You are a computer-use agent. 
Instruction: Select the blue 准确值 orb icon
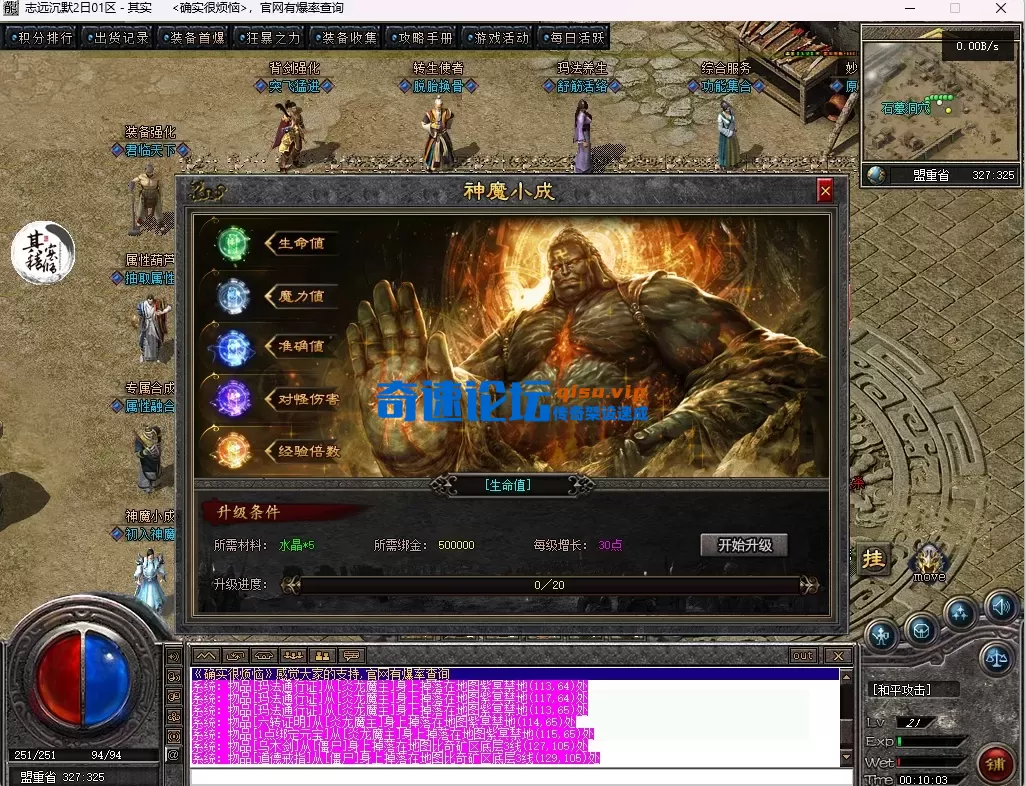click(x=233, y=348)
